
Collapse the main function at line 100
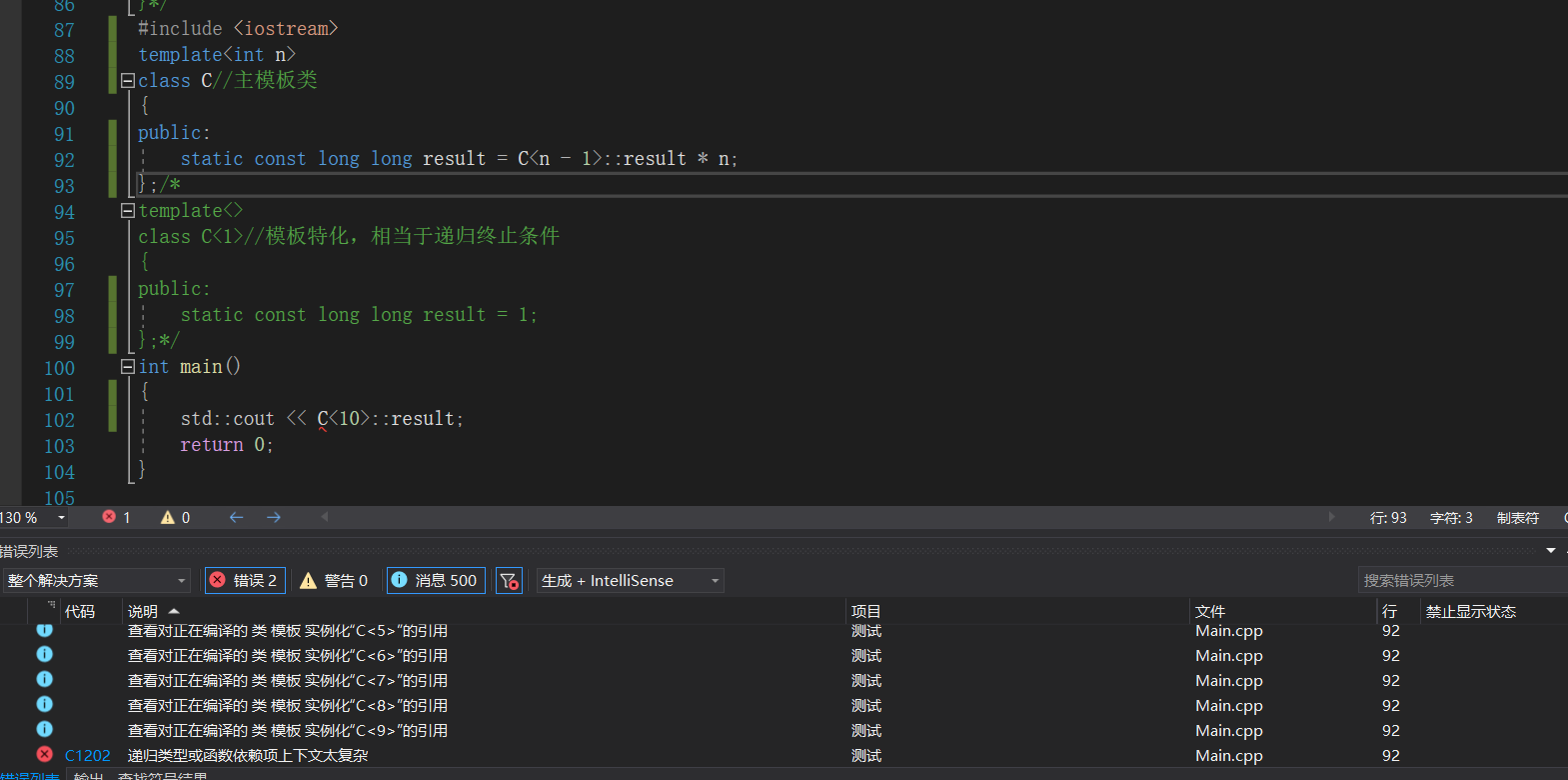tap(128, 367)
